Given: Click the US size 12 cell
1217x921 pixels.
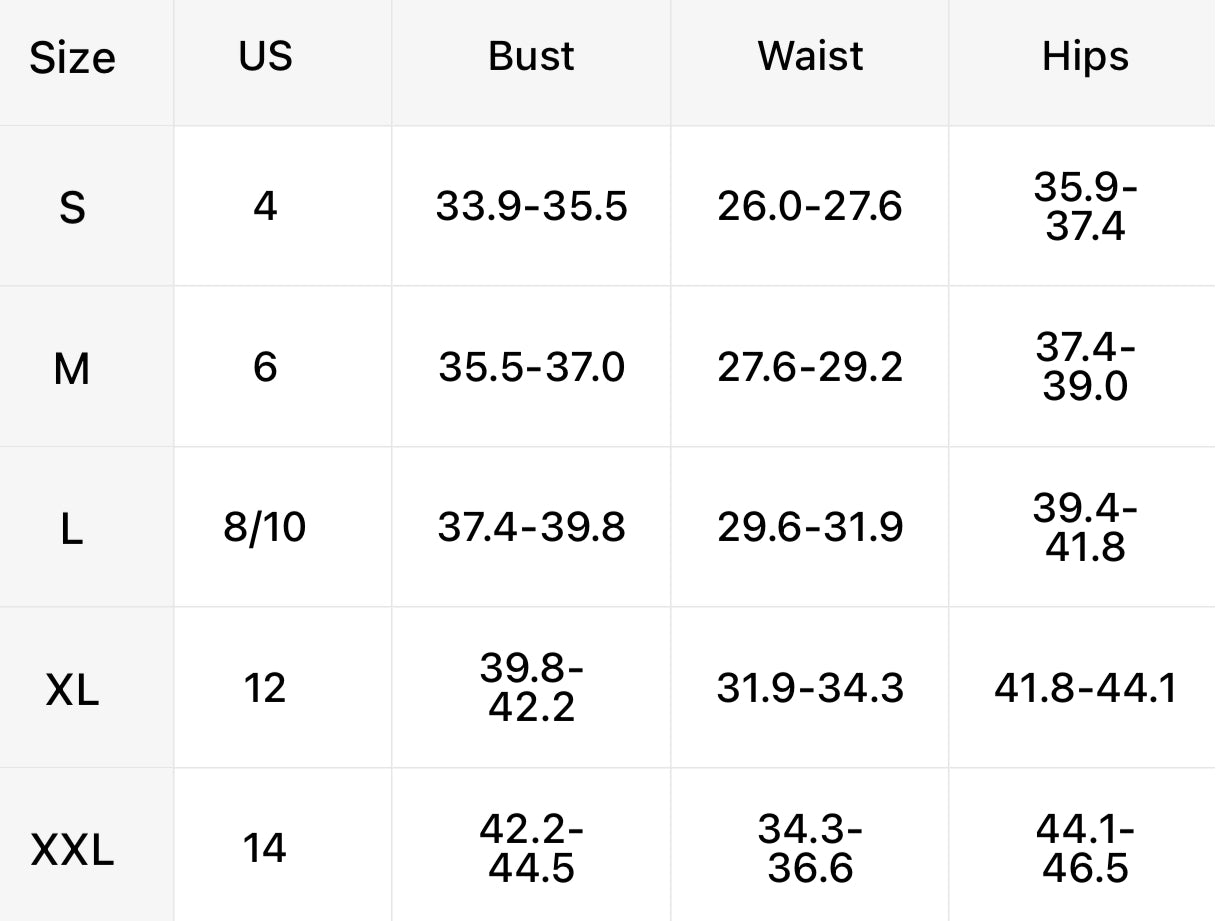Looking at the screenshot, I should (x=265, y=688).
